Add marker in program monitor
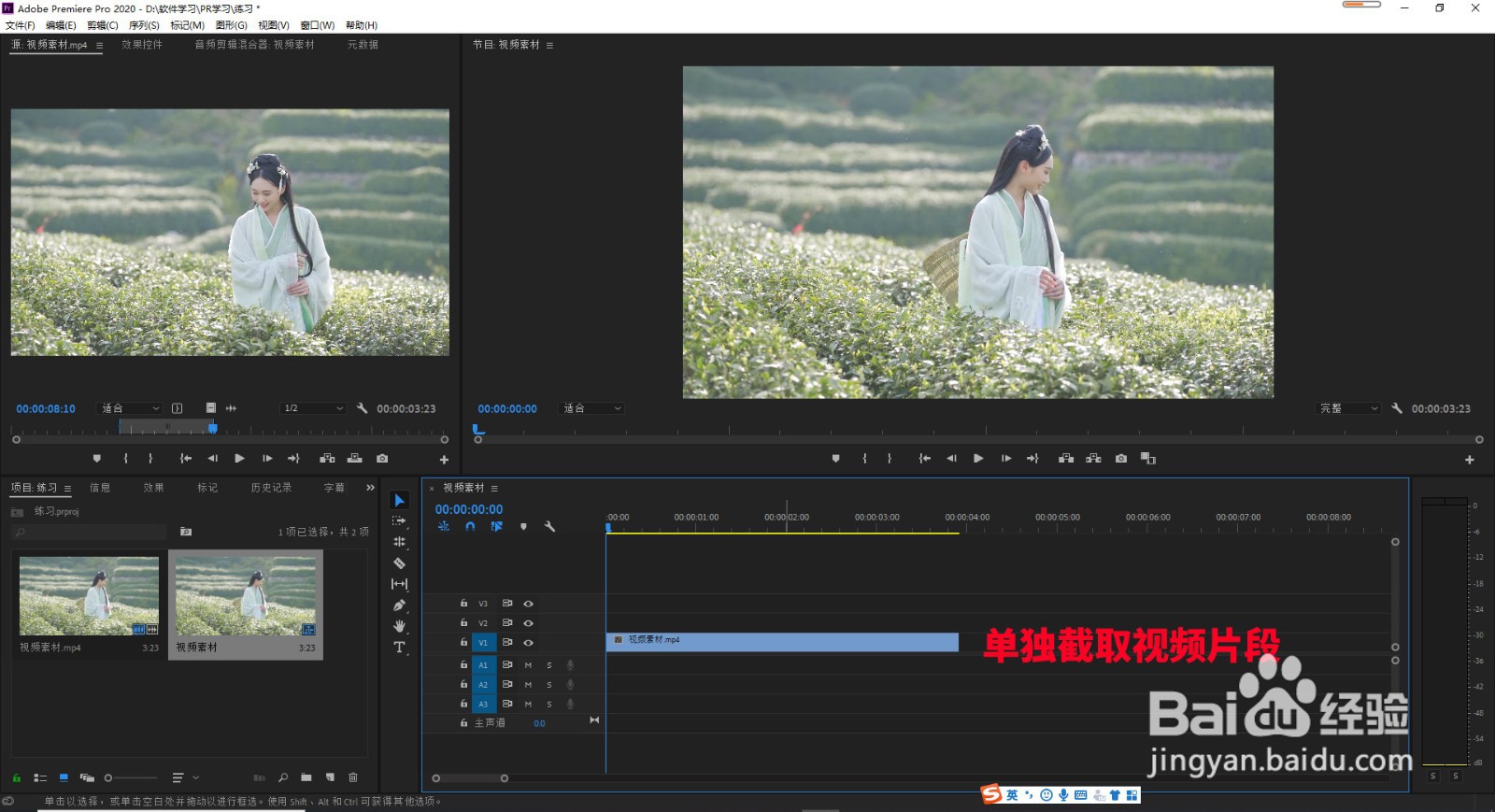Viewport: 1495px width, 812px height. pos(835,459)
